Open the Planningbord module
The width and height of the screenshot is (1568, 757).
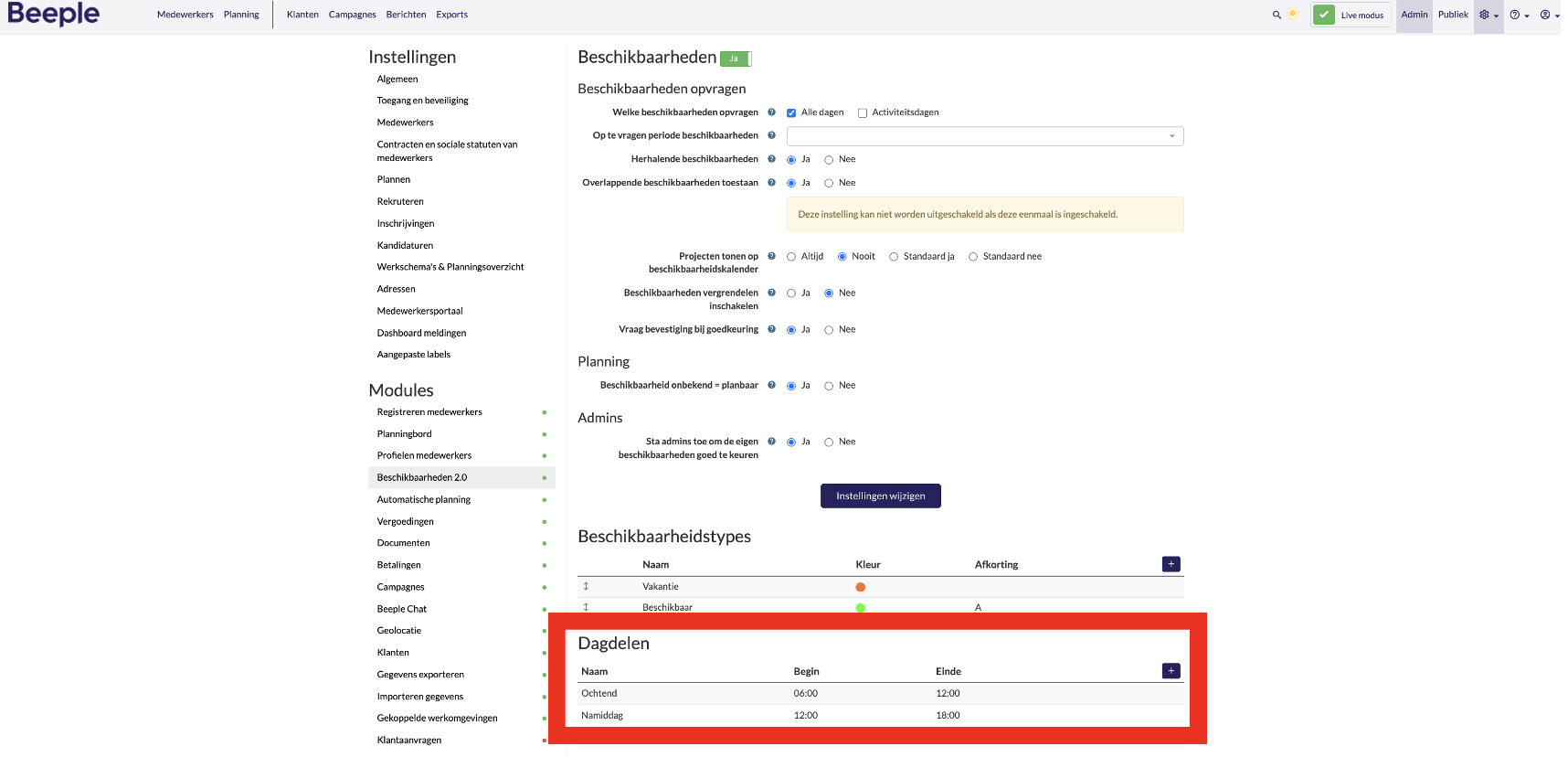click(405, 434)
